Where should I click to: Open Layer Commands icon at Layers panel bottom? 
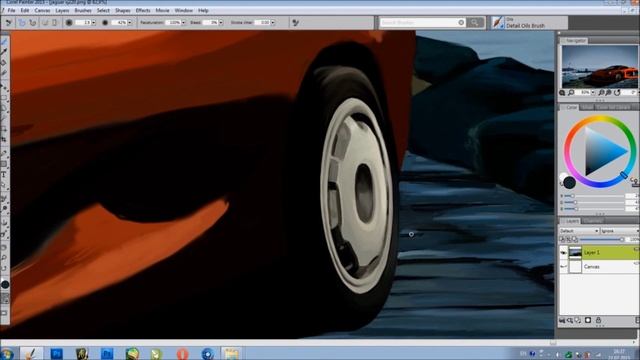(x=562, y=320)
